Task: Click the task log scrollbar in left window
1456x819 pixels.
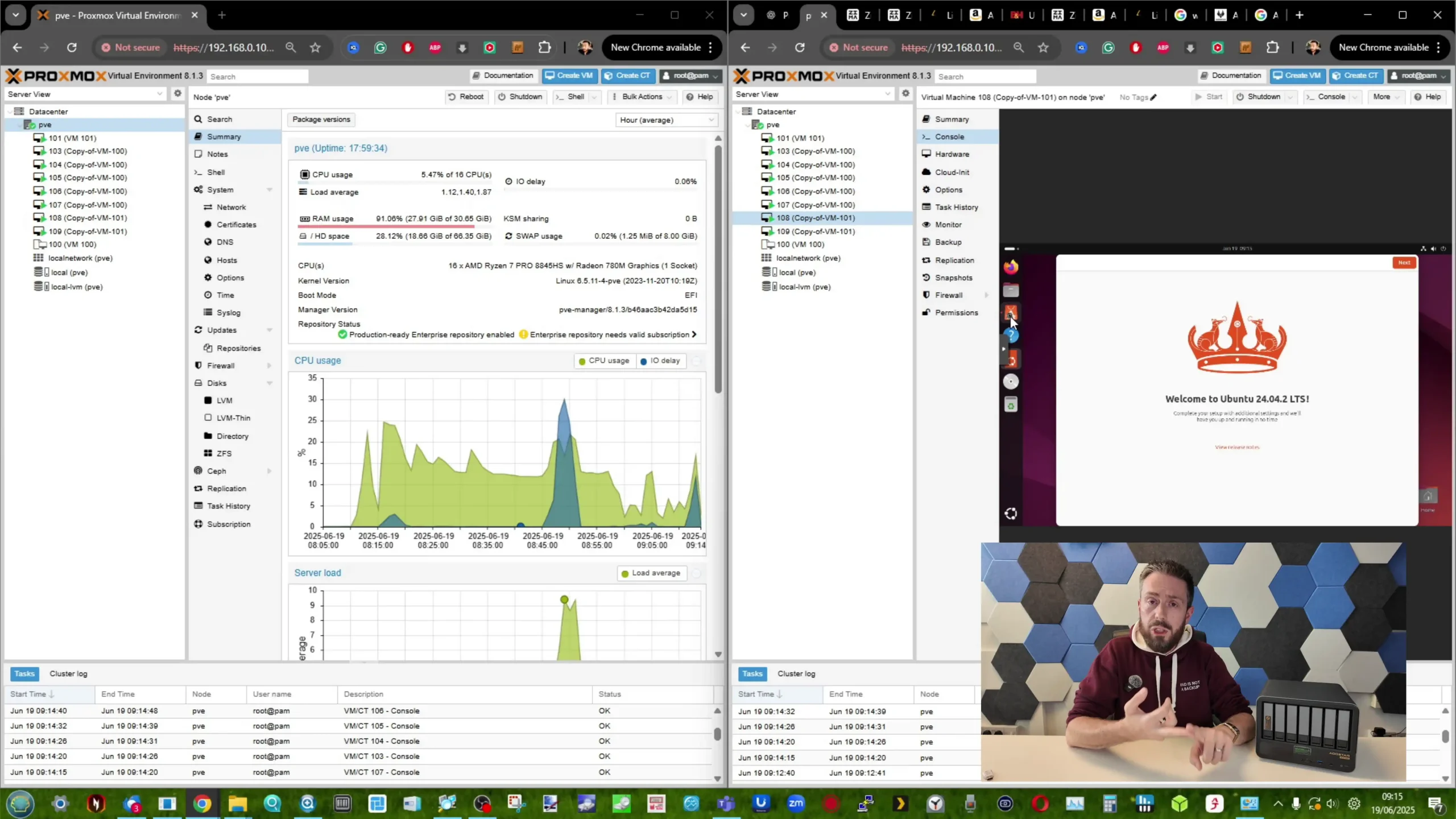Action: (x=717, y=734)
